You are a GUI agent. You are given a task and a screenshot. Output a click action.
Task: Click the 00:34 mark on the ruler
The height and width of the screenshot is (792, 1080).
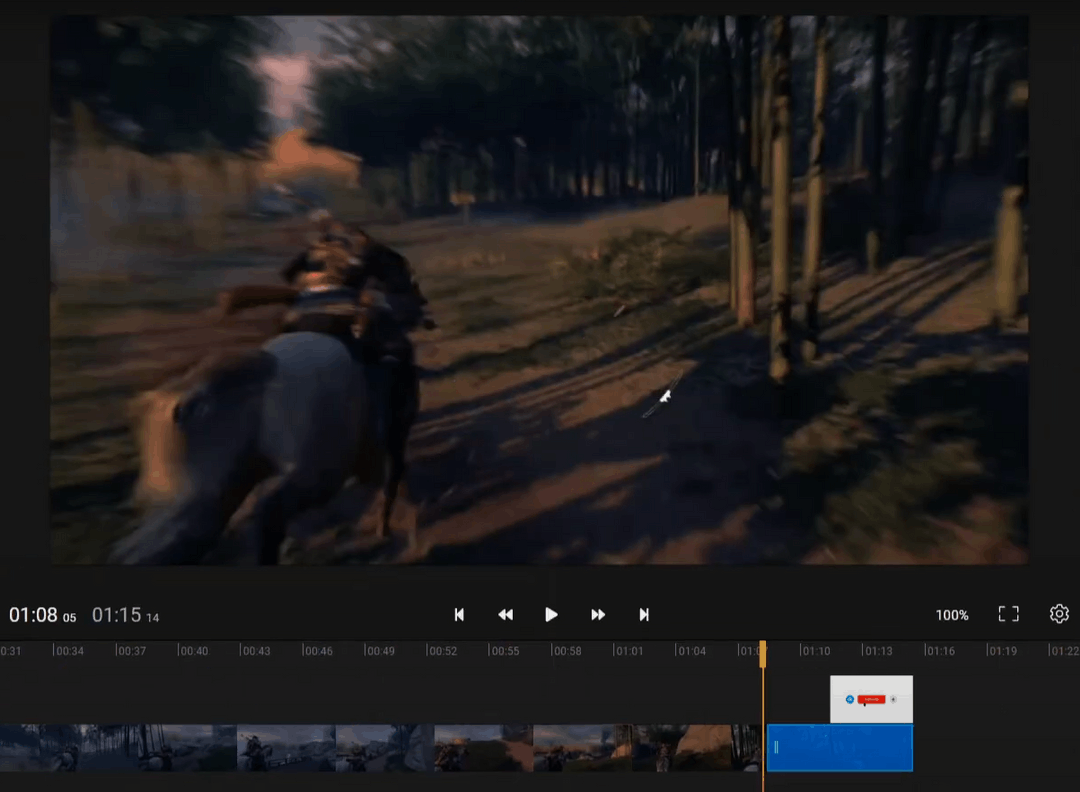point(69,651)
